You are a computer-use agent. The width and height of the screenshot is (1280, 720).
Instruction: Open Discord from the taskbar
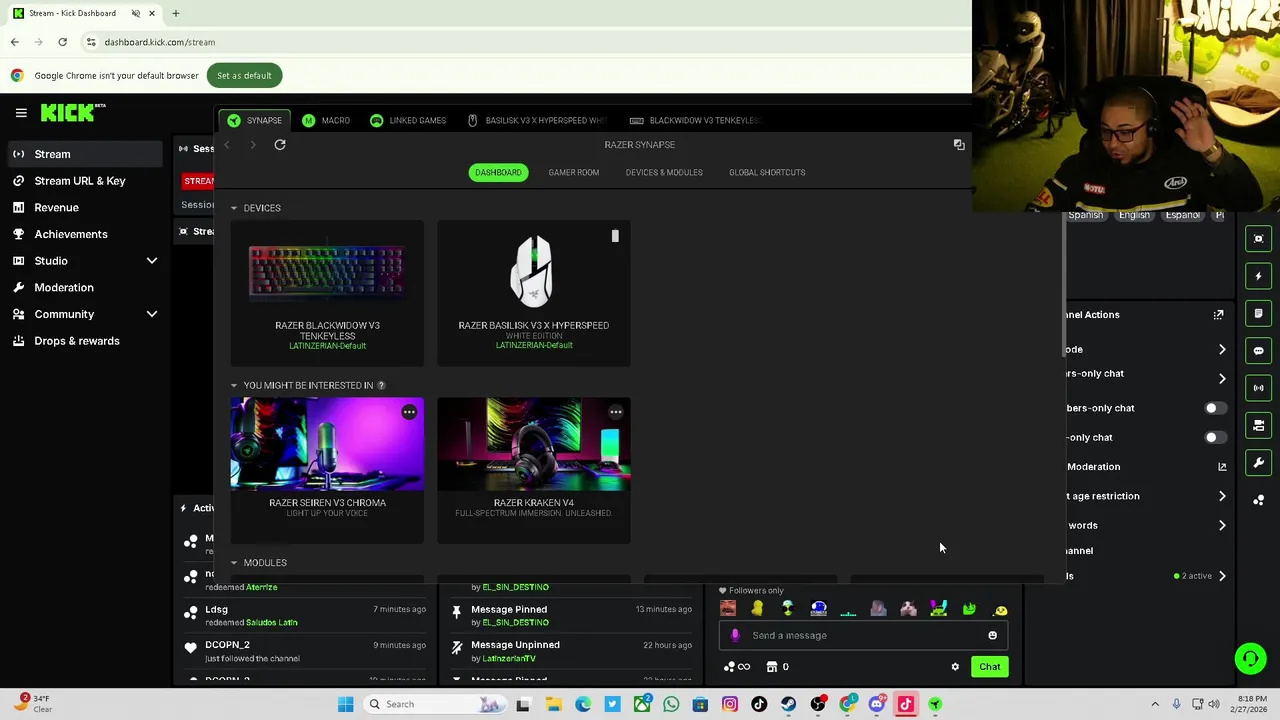tap(877, 704)
